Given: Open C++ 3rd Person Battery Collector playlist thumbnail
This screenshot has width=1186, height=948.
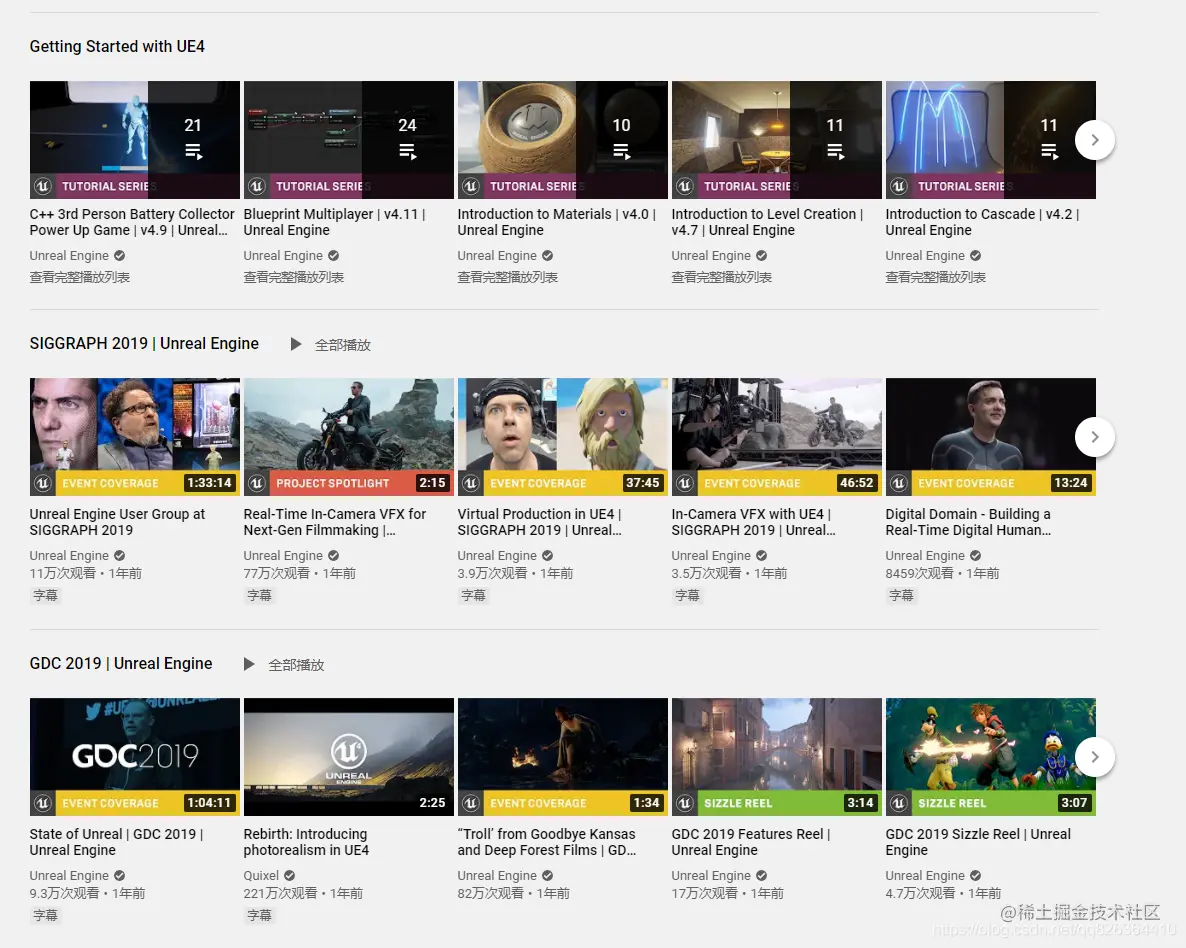Looking at the screenshot, I should click(135, 140).
